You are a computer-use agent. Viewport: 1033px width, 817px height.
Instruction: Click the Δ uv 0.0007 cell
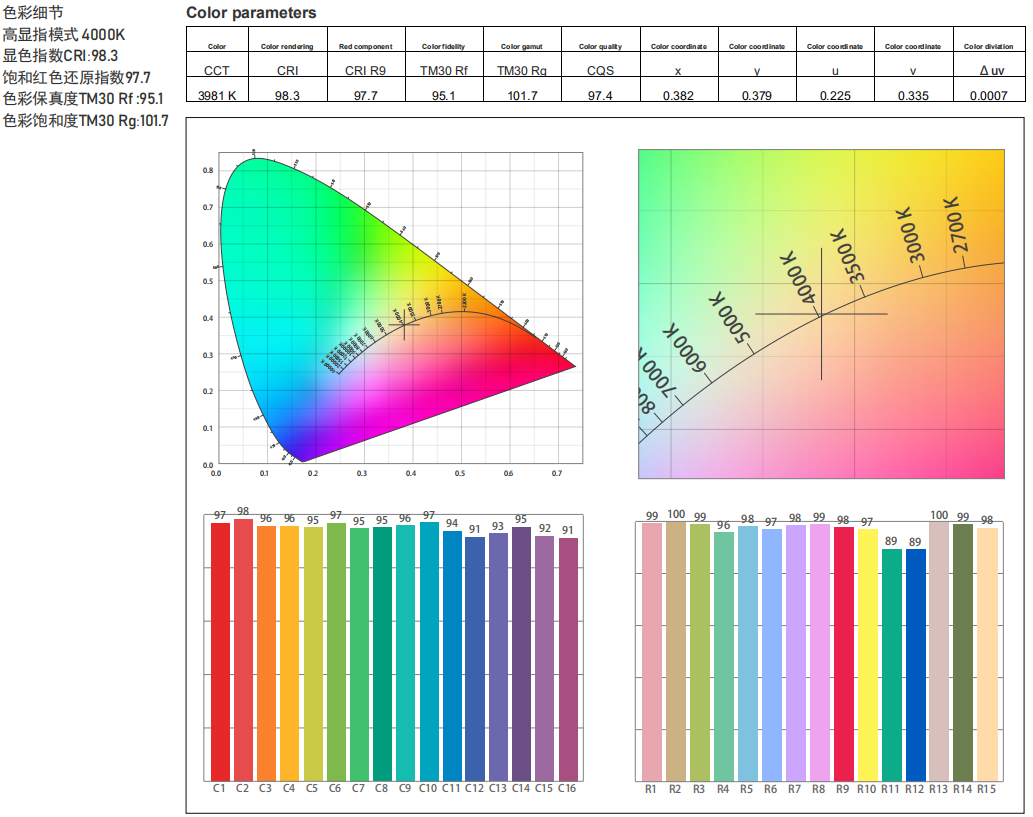coord(989,90)
